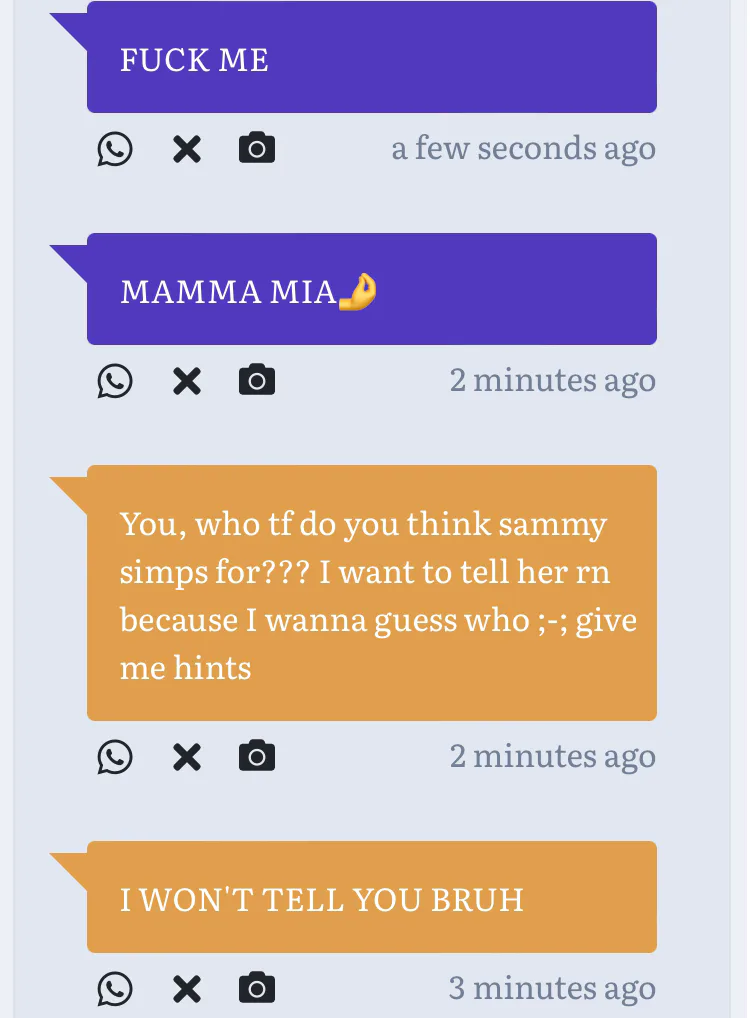The image size is (750, 1018).
Task: Click '2 minutes ago' under MAMMA MIA
Action: click(x=553, y=381)
